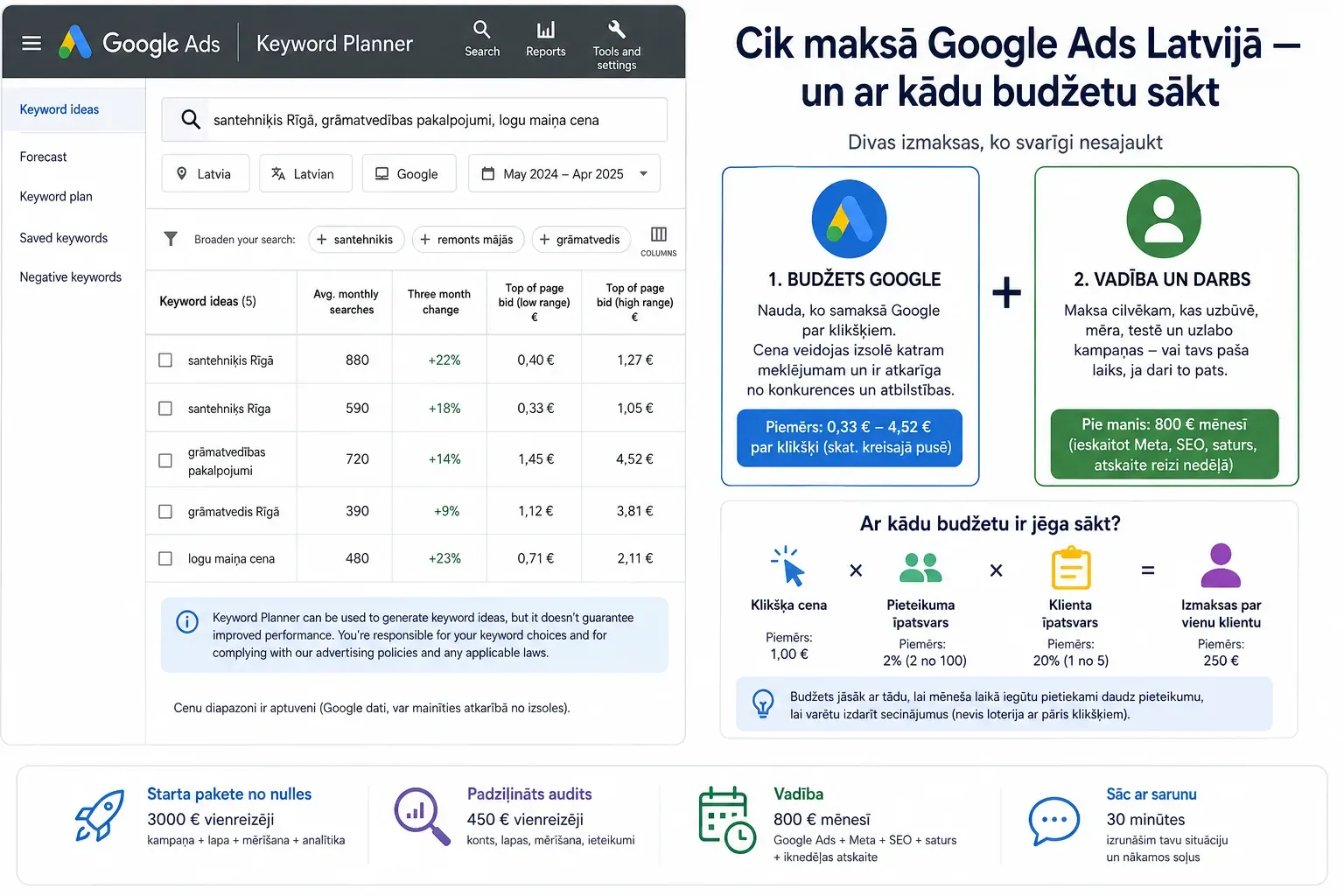
Task: Click the Keyword Planner title text
Action: (334, 43)
